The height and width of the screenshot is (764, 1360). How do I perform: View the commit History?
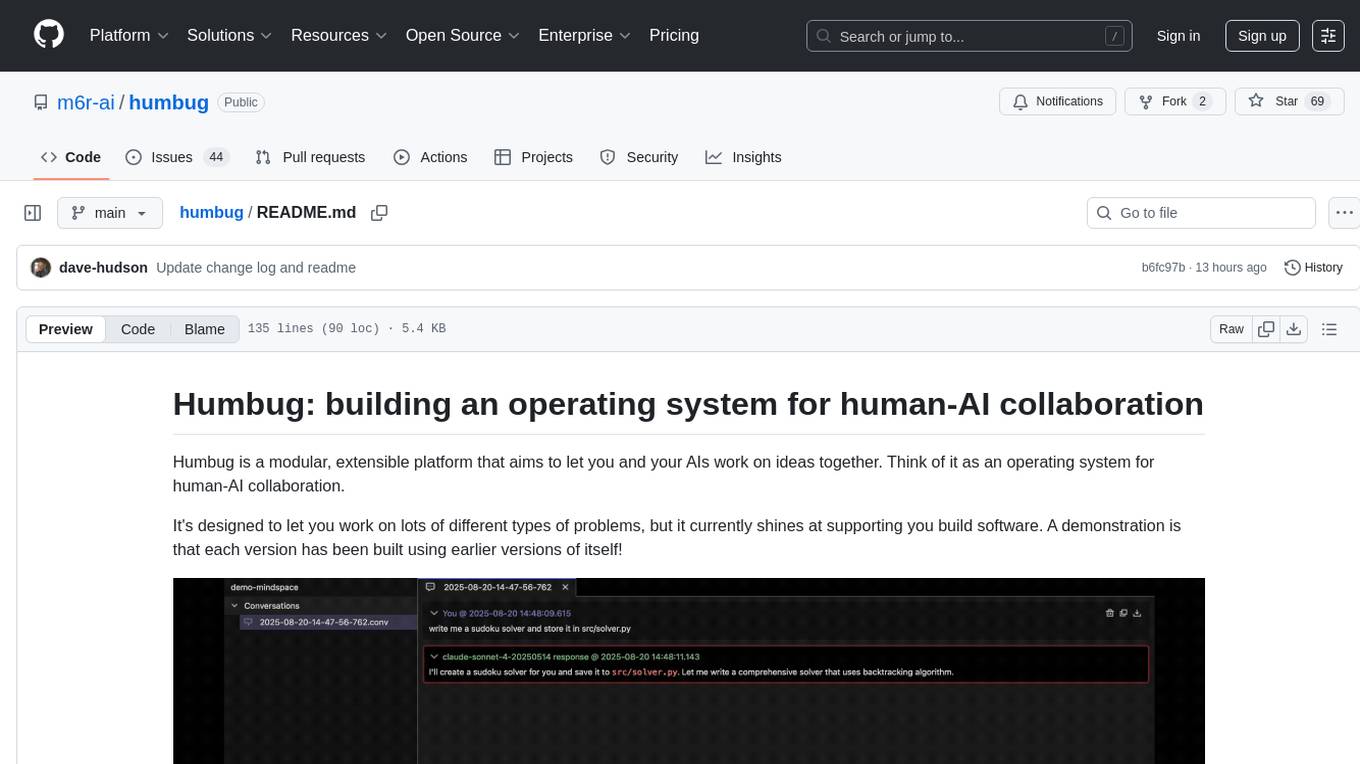1313,268
